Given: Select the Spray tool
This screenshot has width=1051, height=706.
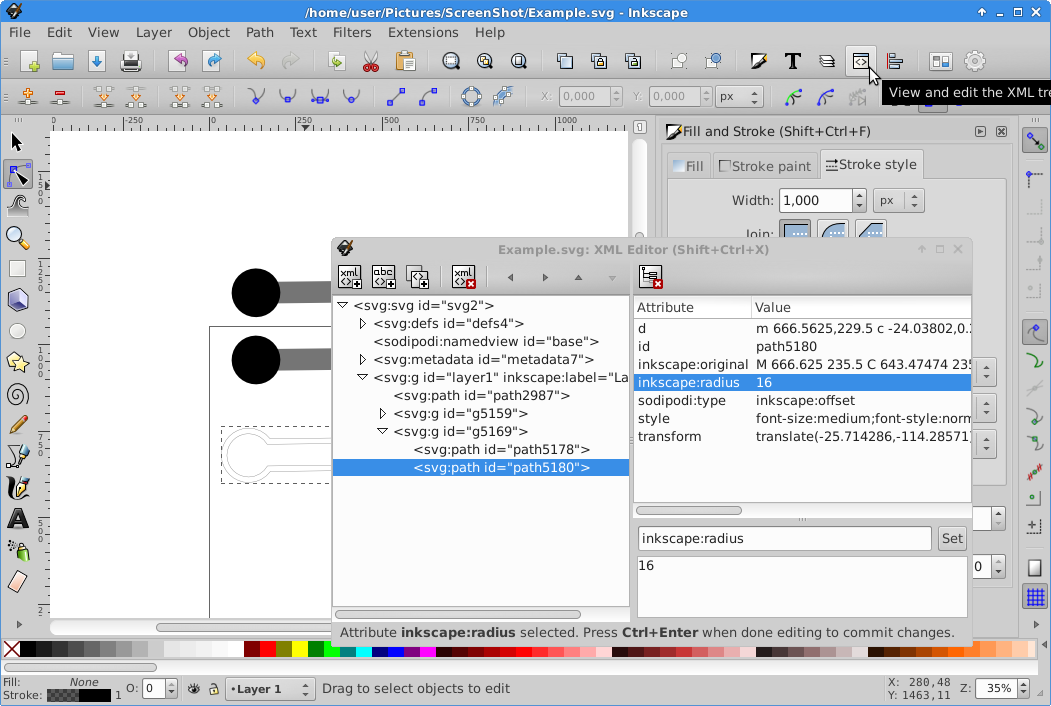Looking at the screenshot, I should coord(17,550).
